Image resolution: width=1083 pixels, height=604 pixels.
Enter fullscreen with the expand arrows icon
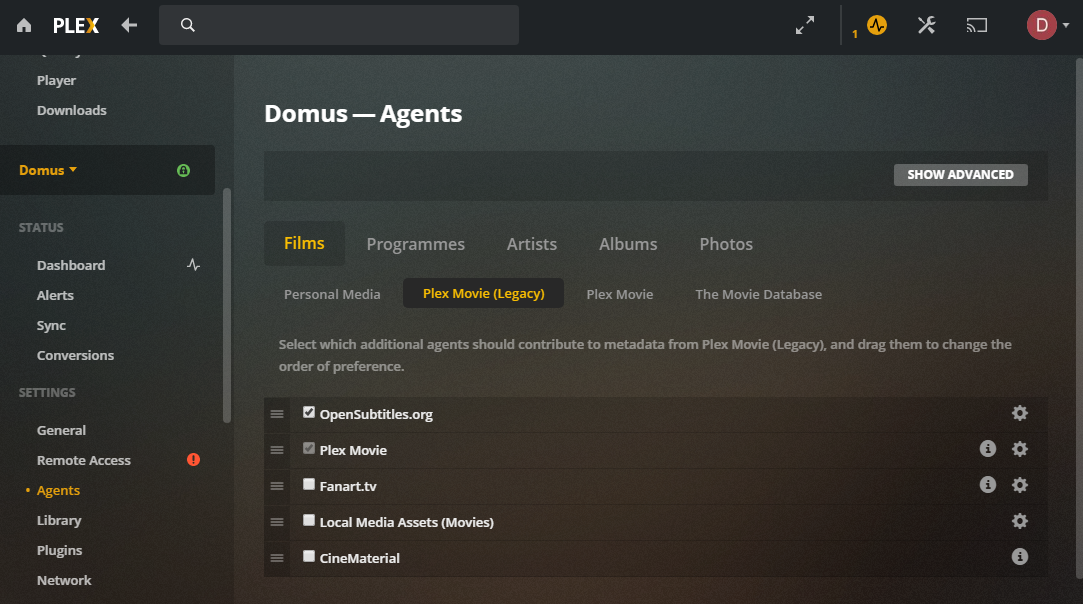(x=805, y=26)
